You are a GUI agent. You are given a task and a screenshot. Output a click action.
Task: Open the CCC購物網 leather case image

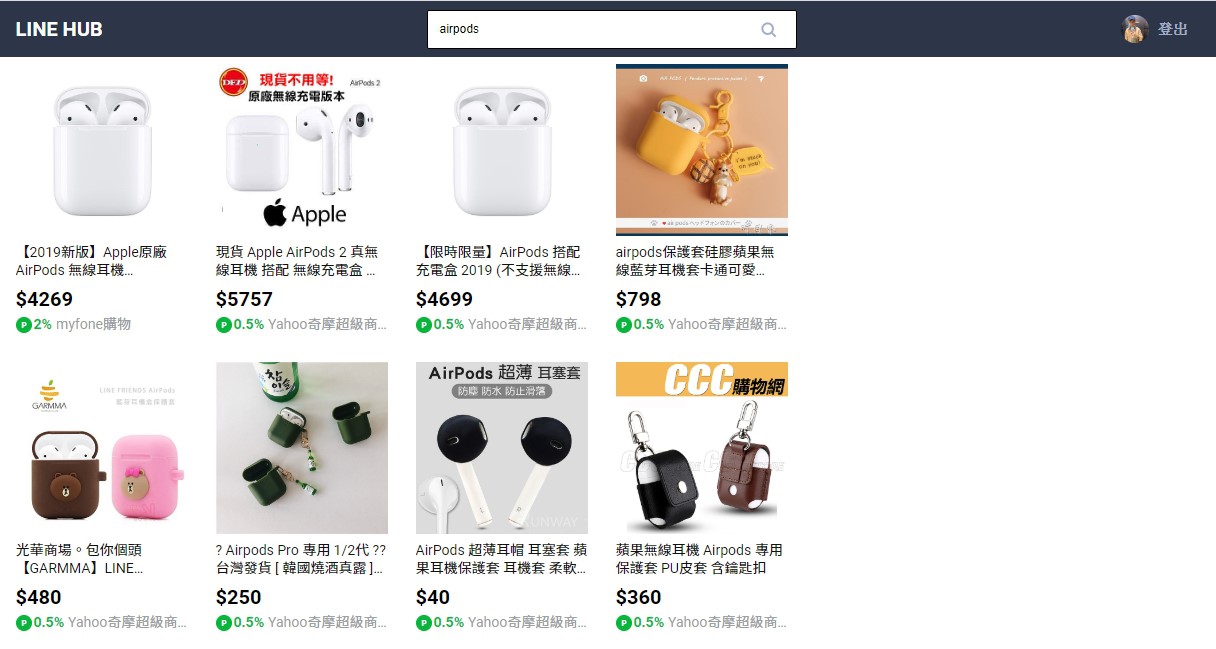[x=702, y=448]
